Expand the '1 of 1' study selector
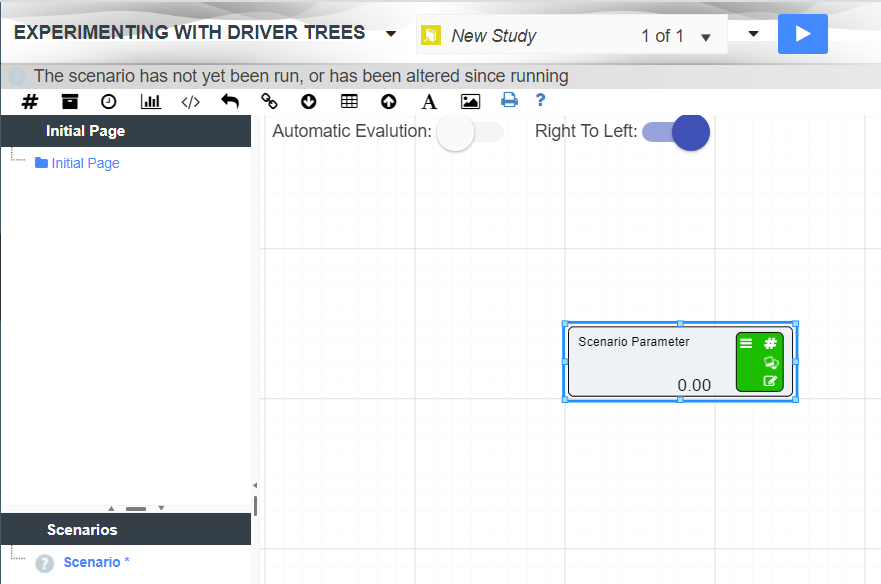The image size is (881, 584). [706, 37]
